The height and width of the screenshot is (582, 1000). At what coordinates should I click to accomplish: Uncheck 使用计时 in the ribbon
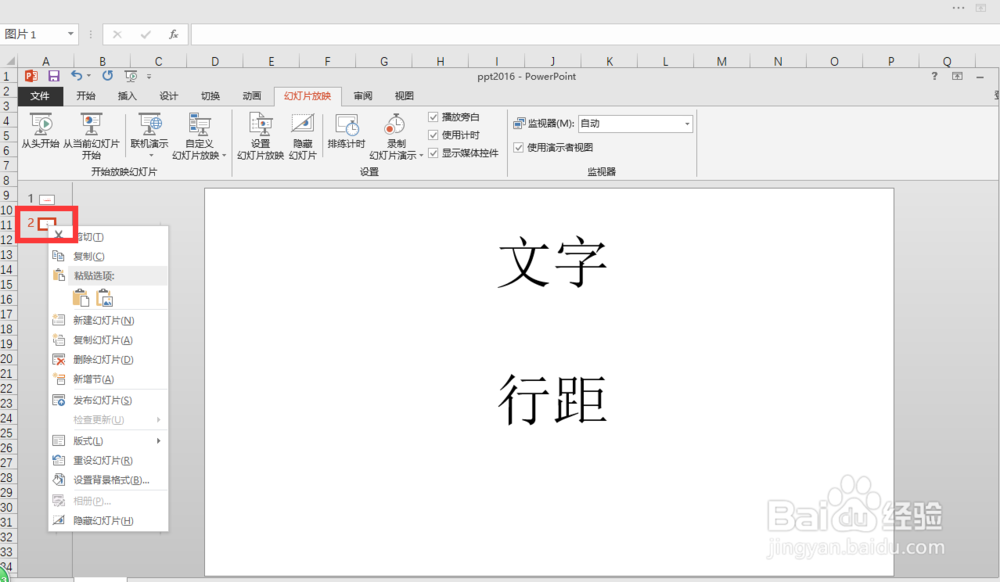[435, 132]
